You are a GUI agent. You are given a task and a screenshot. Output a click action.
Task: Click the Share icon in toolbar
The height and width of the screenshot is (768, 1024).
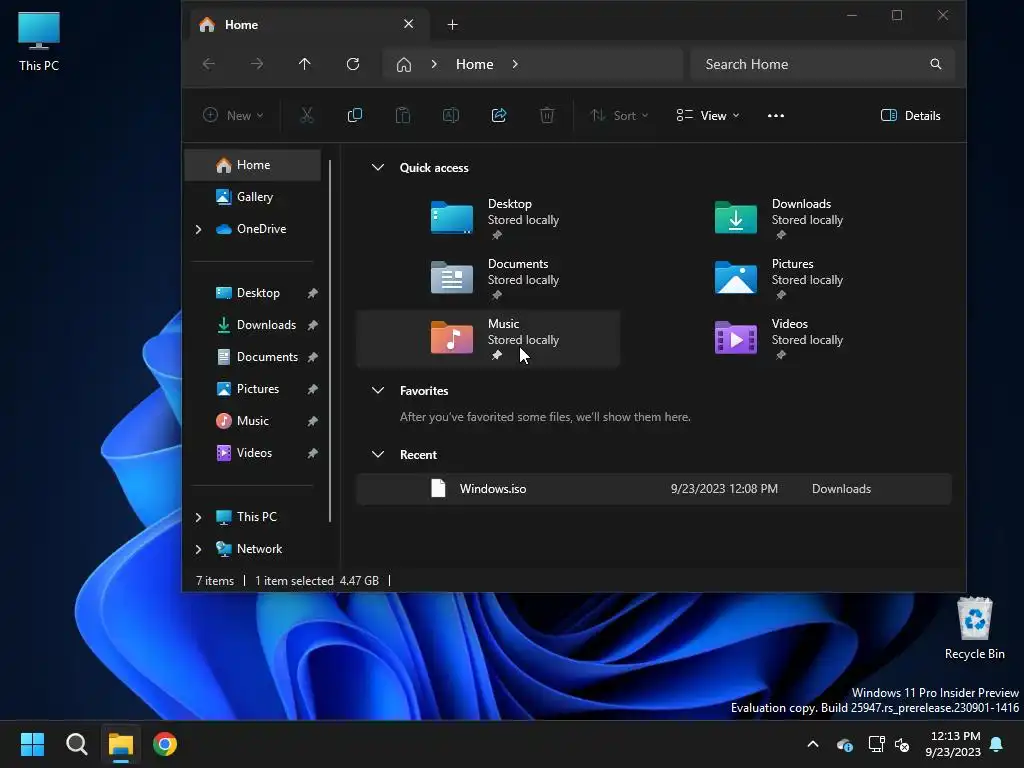[499, 116]
